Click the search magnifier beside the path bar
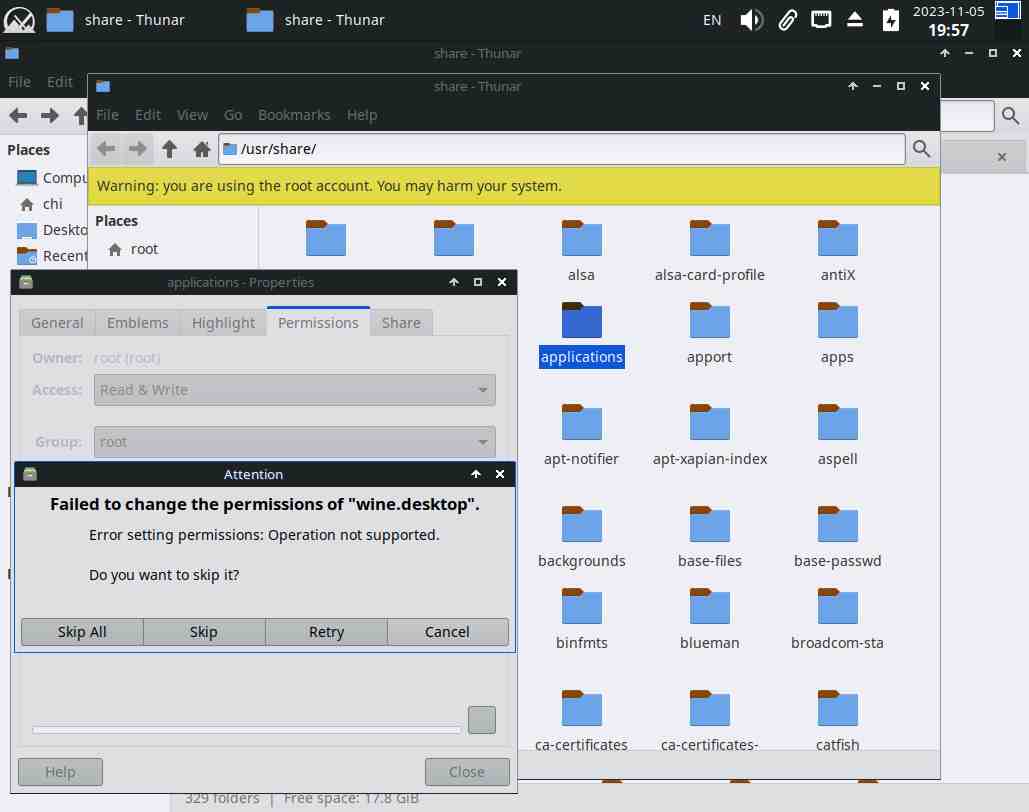The image size is (1029, 812). pyautogui.click(x=921, y=149)
